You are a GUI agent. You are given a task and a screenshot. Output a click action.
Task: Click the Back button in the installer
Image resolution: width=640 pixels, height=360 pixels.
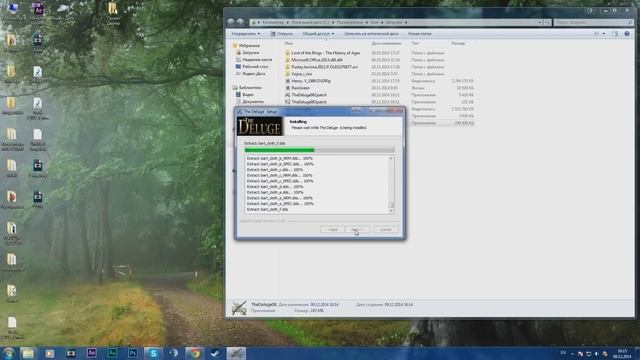(333, 229)
